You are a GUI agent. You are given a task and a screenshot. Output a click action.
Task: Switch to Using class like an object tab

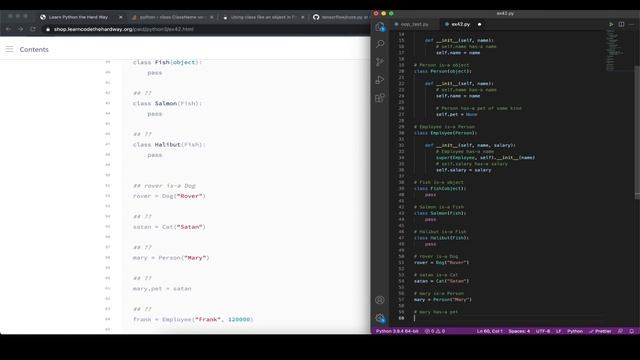[x=262, y=17]
